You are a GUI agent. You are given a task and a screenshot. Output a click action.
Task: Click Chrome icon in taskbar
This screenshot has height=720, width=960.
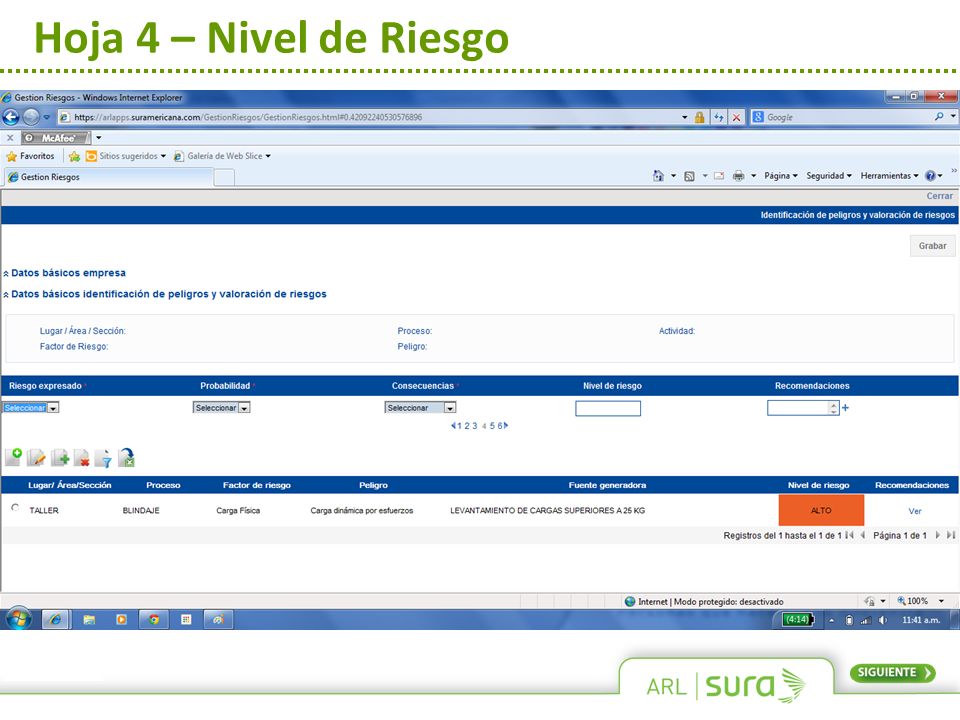click(154, 620)
